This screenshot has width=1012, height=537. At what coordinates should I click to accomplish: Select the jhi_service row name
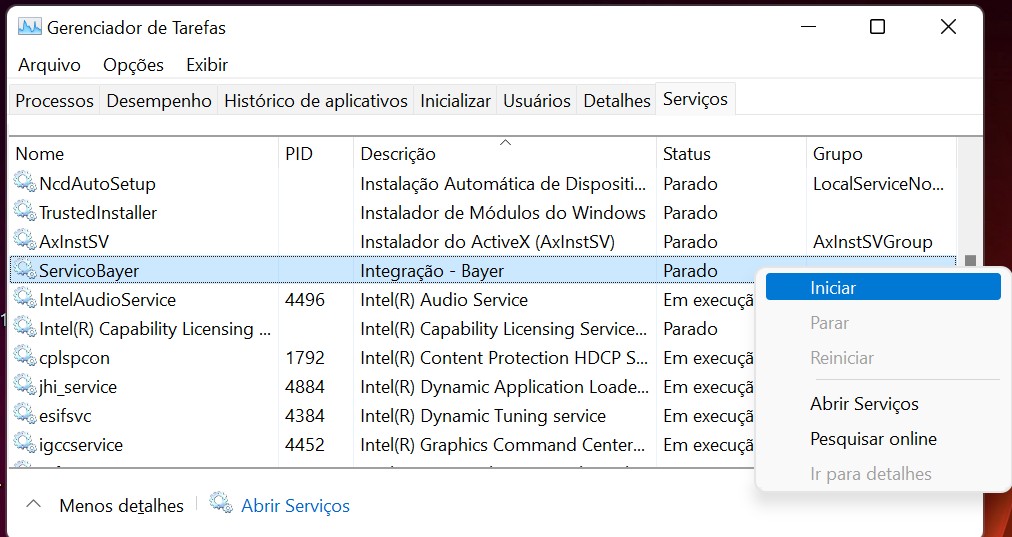[x=78, y=387]
